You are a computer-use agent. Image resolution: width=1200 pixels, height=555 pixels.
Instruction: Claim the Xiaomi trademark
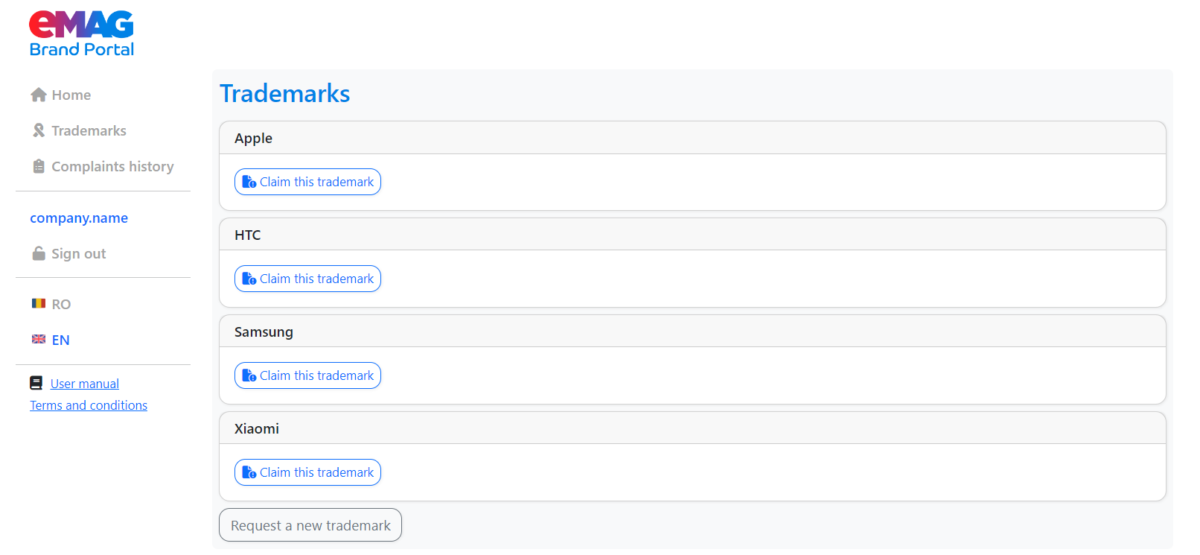point(308,473)
